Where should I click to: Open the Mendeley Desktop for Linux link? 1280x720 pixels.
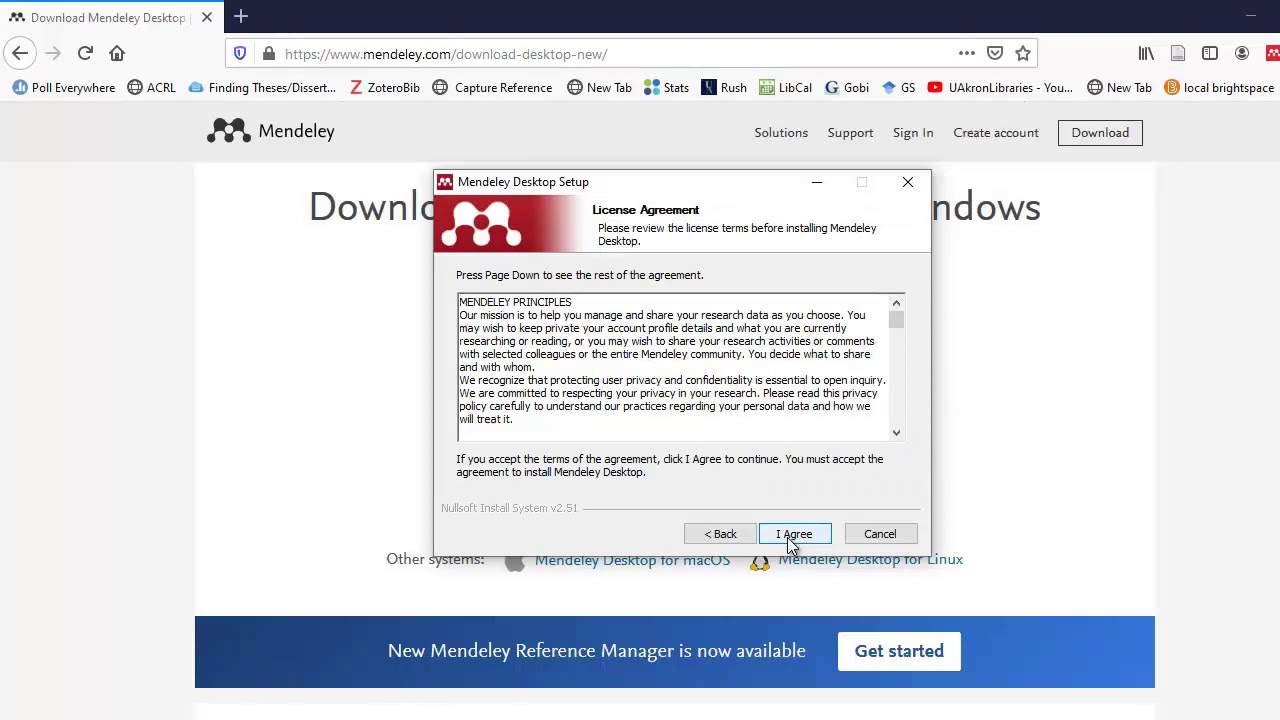coord(871,559)
